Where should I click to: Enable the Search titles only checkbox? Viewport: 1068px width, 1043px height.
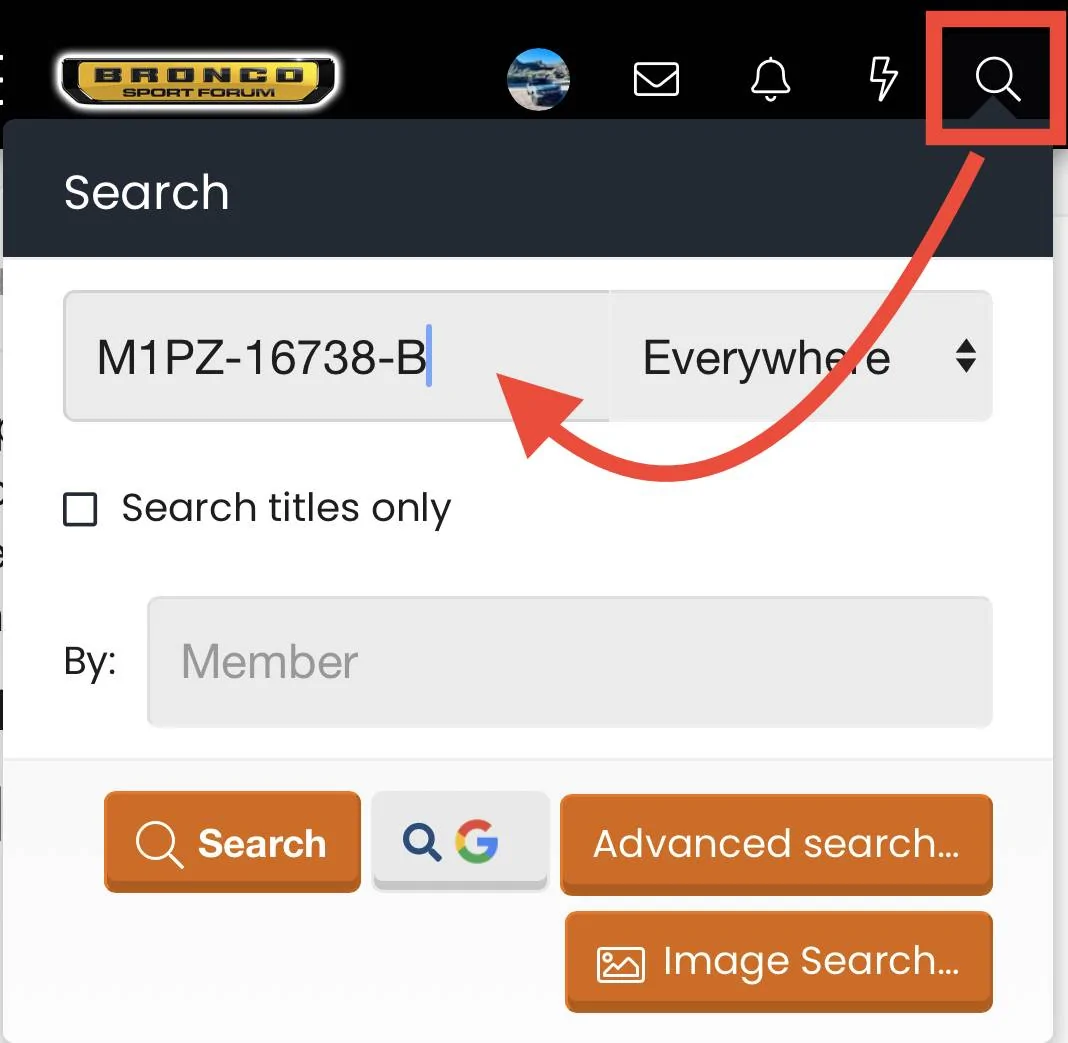(x=80, y=509)
